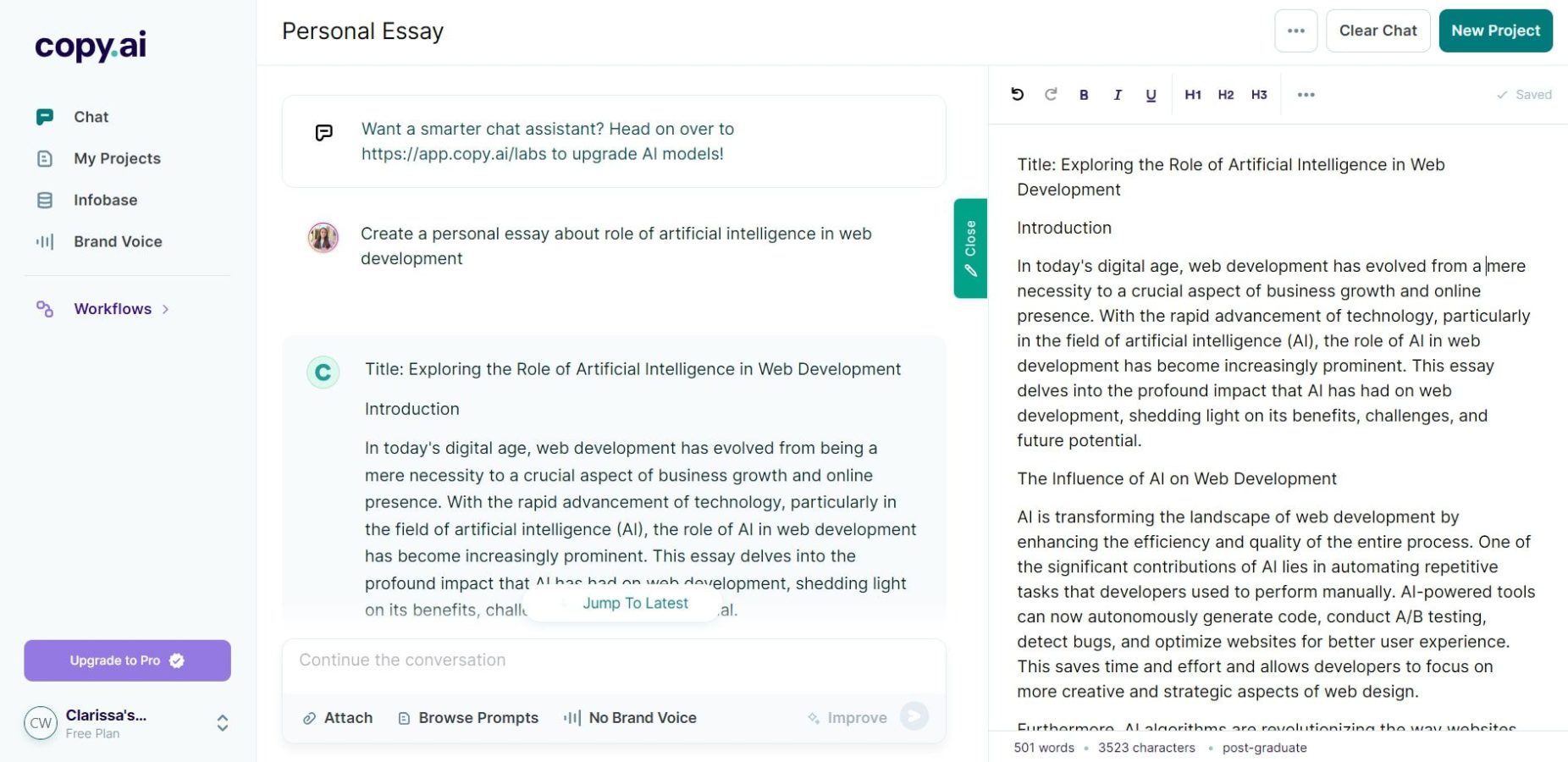Screen dimensions: 1568x762
Task: Open Browse Prompts
Action: point(478,717)
